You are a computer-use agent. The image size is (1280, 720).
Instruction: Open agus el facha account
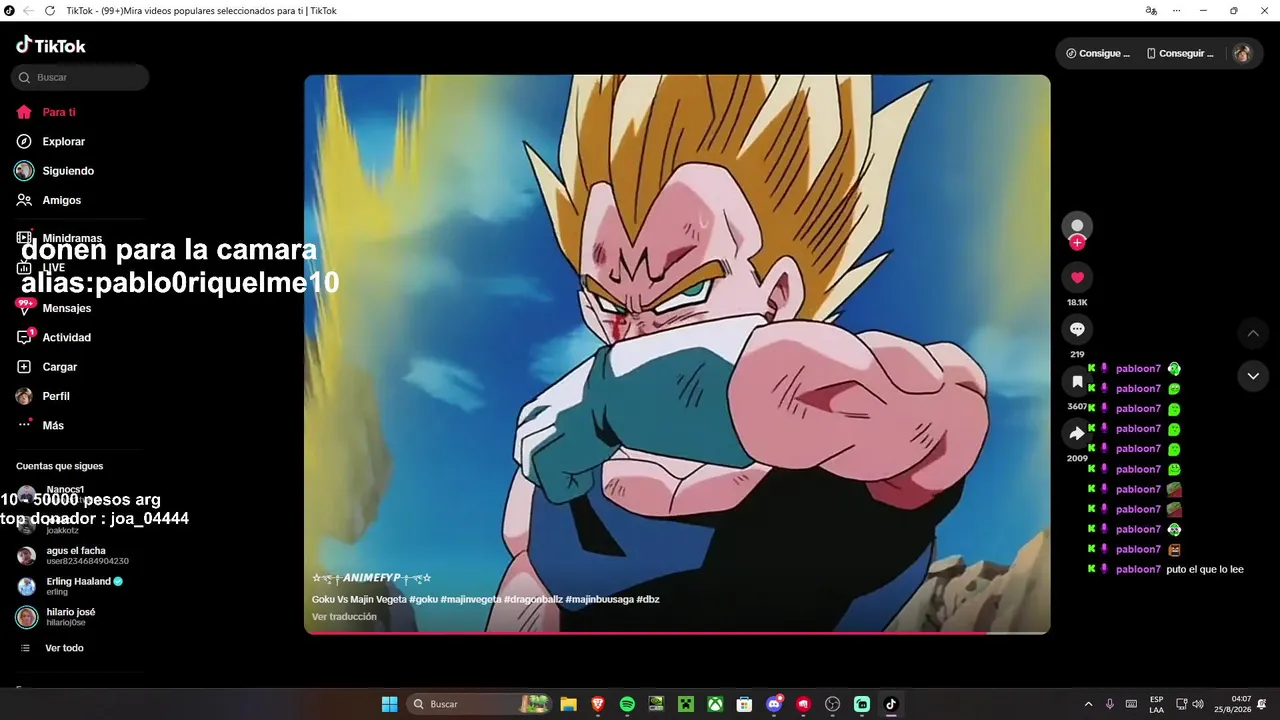point(73,556)
